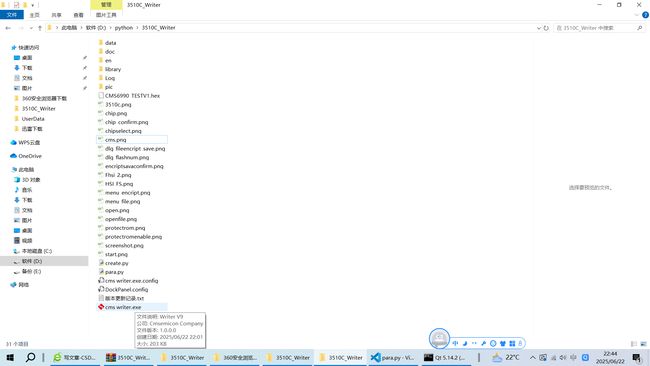Expand the ribbon chevron
The height and width of the screenshot is (366, 650).
(x=636, y=15)
